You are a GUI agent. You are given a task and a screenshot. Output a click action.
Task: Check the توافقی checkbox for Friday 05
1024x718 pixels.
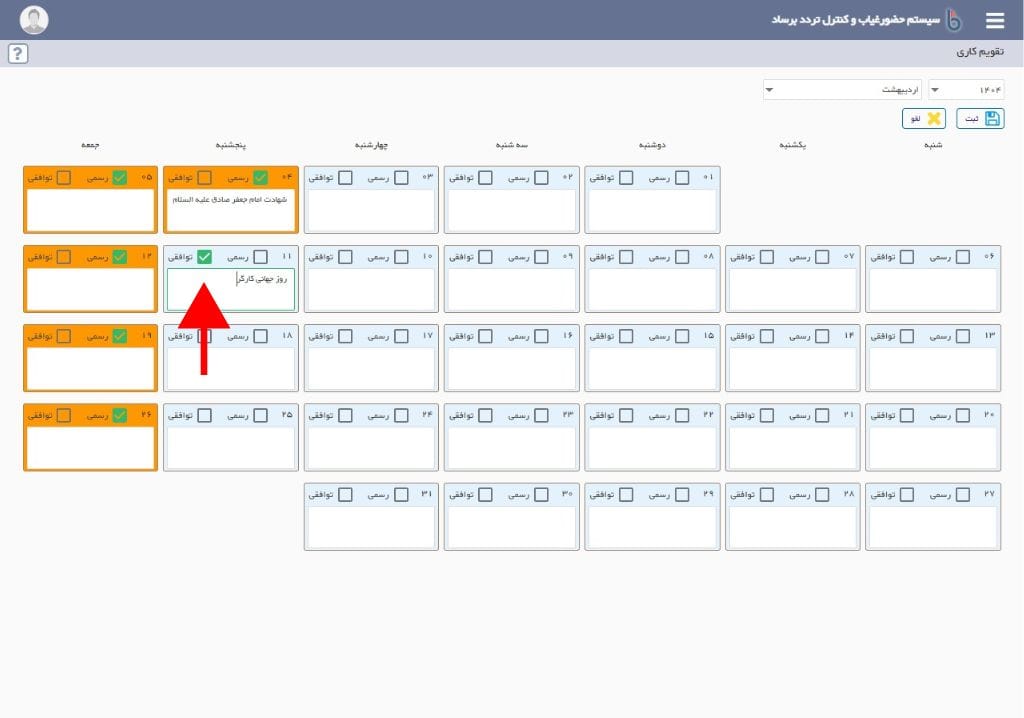pos(64,178)
